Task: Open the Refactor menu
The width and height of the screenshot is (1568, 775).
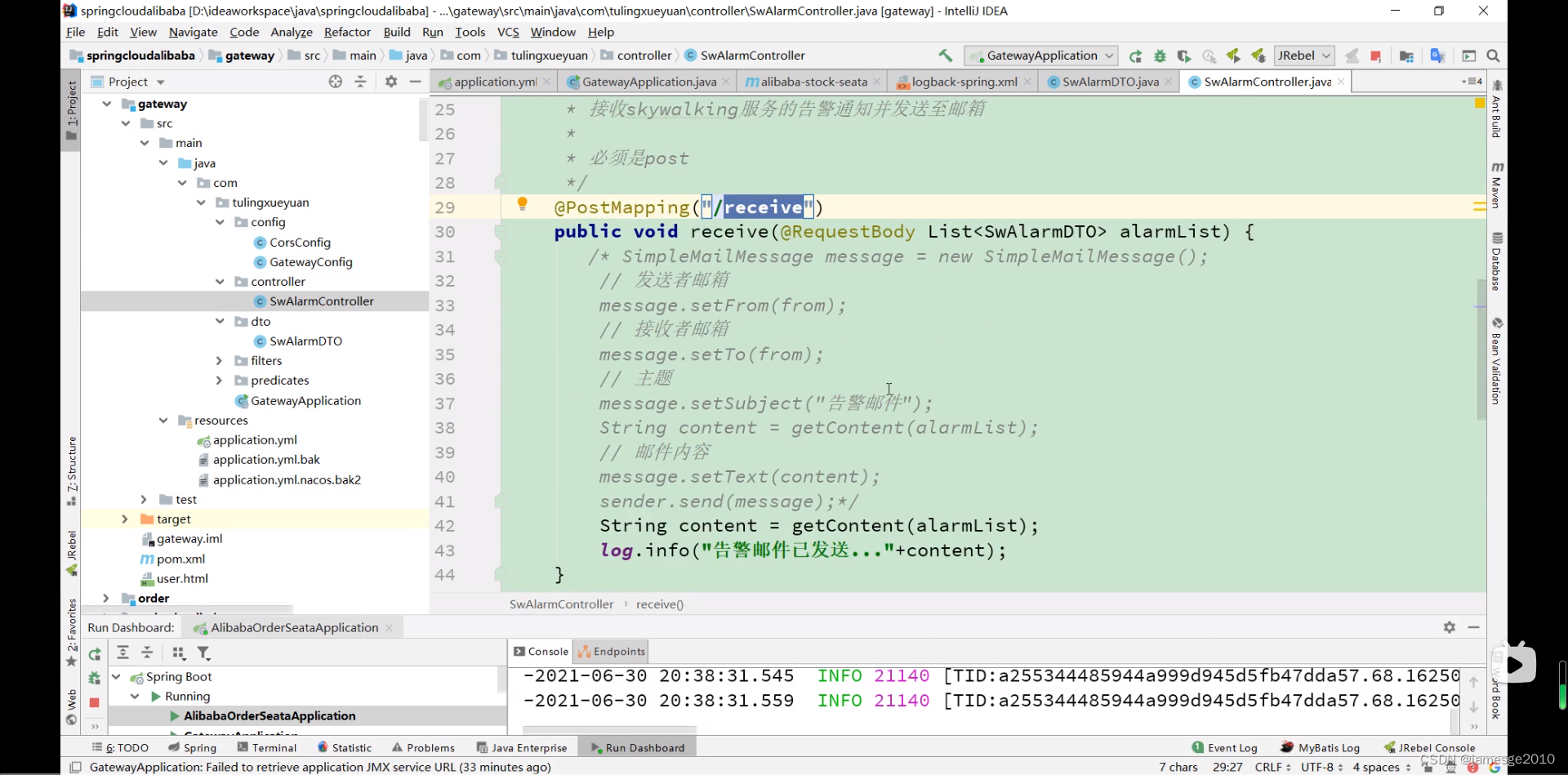Action: 347,32
